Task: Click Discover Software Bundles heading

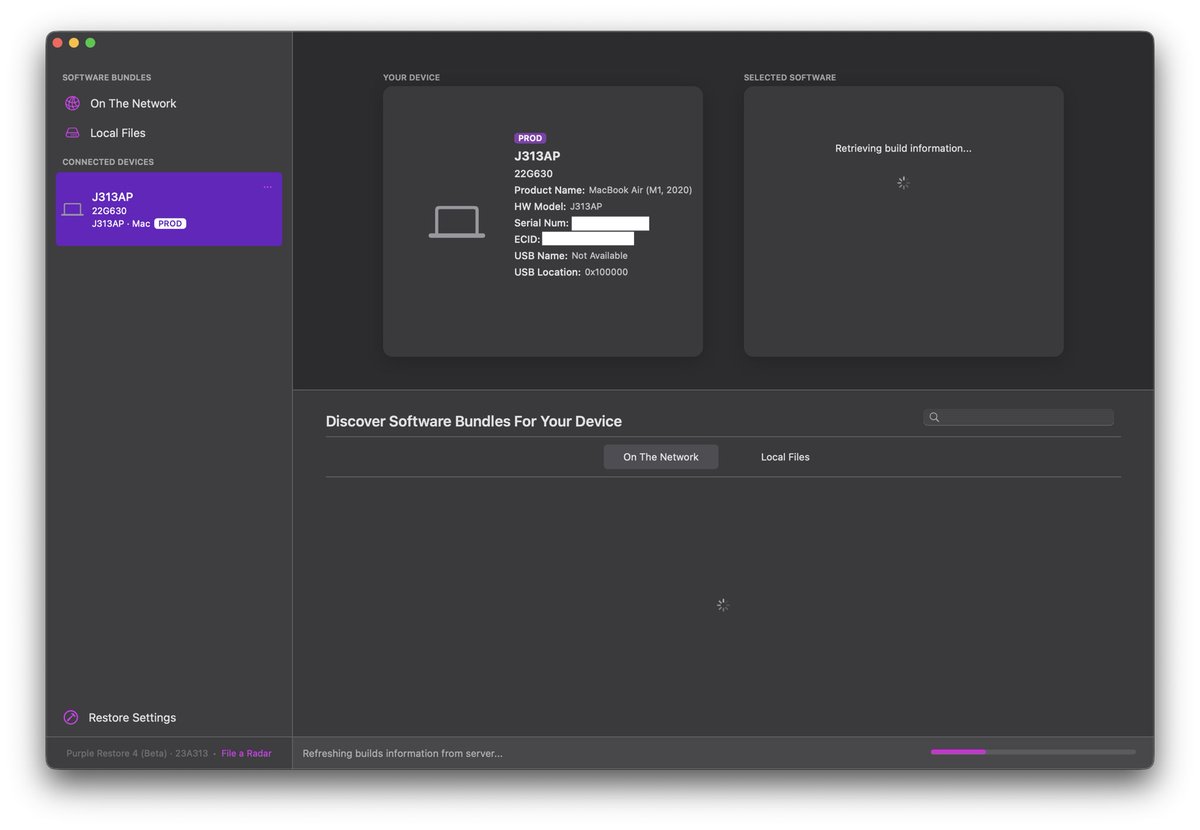Action: point(474,421)
